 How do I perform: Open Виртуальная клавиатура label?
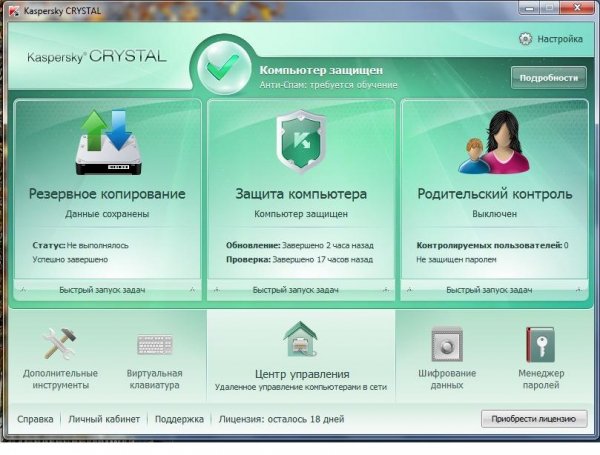[155, 379]
